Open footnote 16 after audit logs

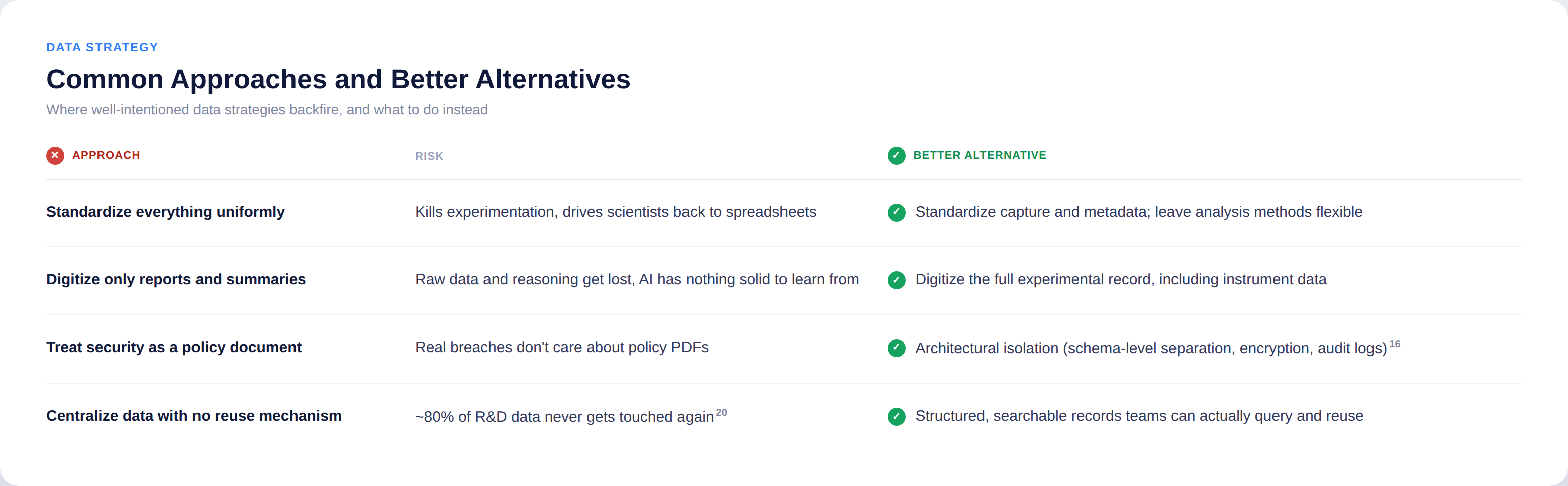tap(1395, 344)
